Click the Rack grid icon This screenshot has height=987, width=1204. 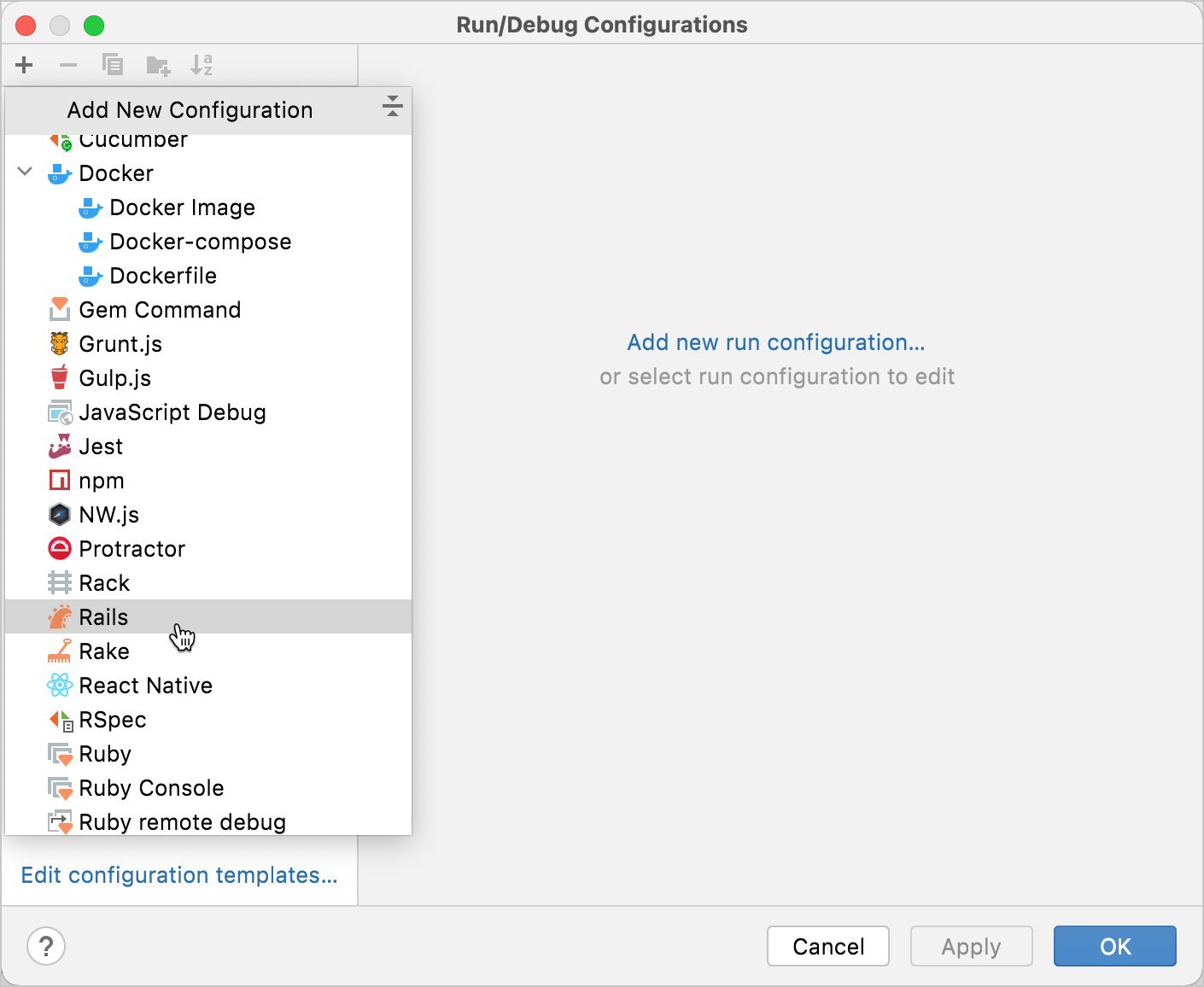pos(60,583)
